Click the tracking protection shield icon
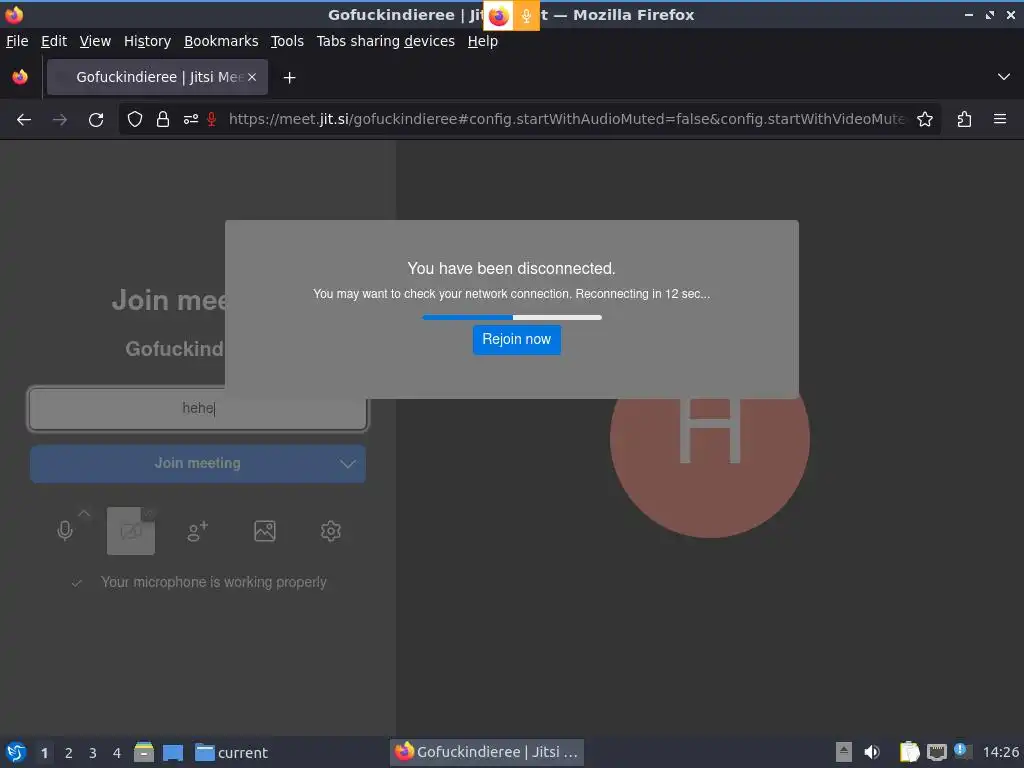 (x=135, y=120)
